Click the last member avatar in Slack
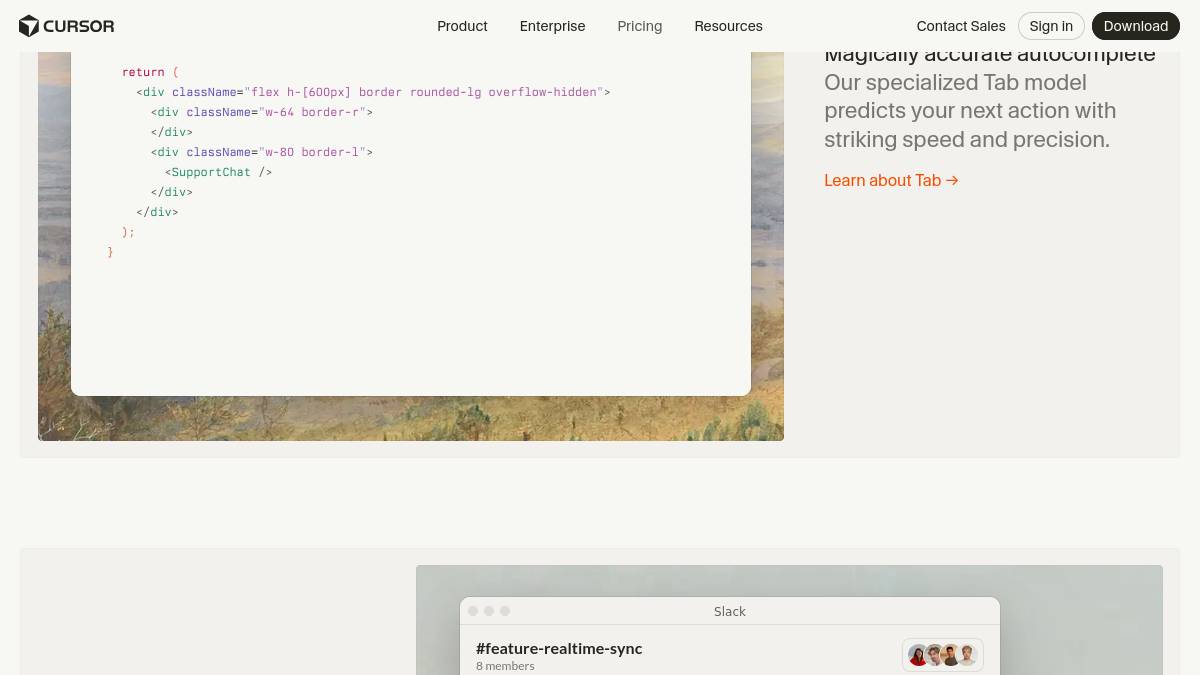Image resolution: width=1200 pixels, height=675 pixels. 967,655
